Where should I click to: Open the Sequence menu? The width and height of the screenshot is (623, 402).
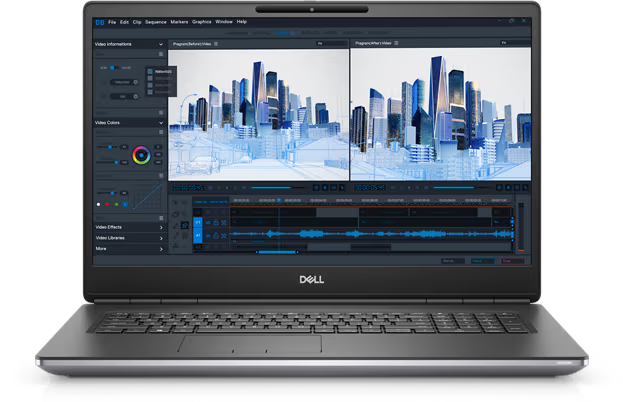[x=156, y=21]
